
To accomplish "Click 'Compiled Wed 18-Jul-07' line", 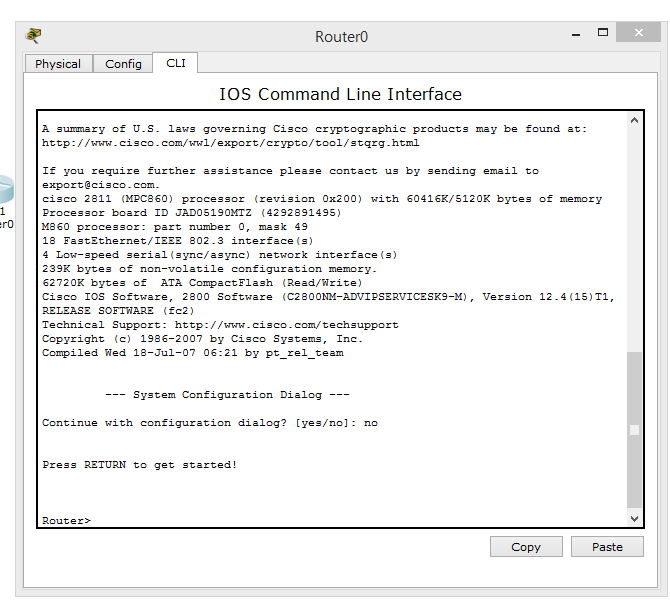I will pyautogui.click(x=193, y=353).
